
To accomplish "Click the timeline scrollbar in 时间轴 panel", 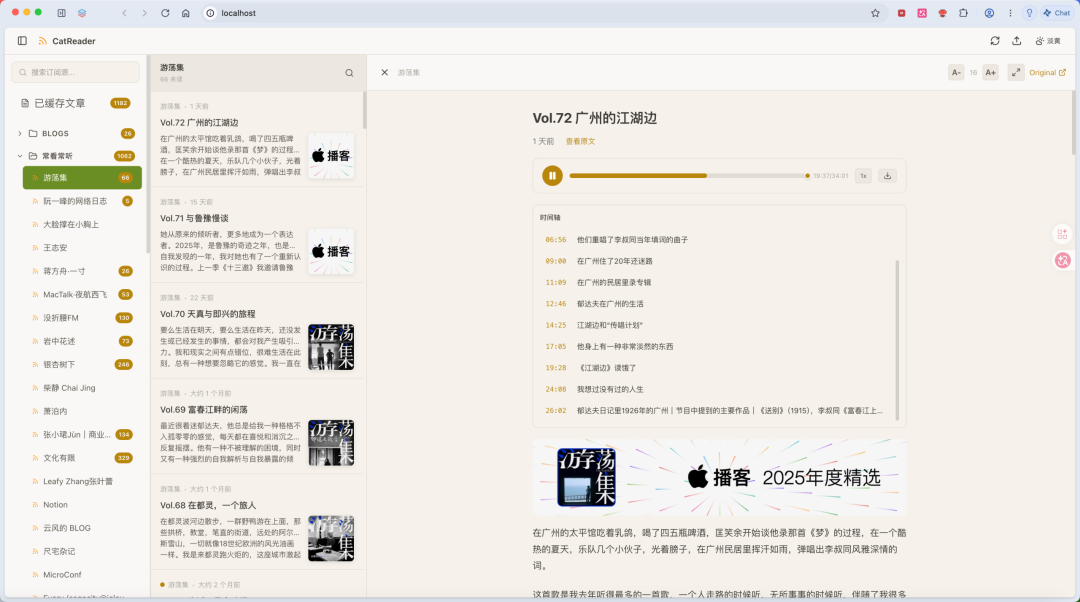I will pos(897,340).
